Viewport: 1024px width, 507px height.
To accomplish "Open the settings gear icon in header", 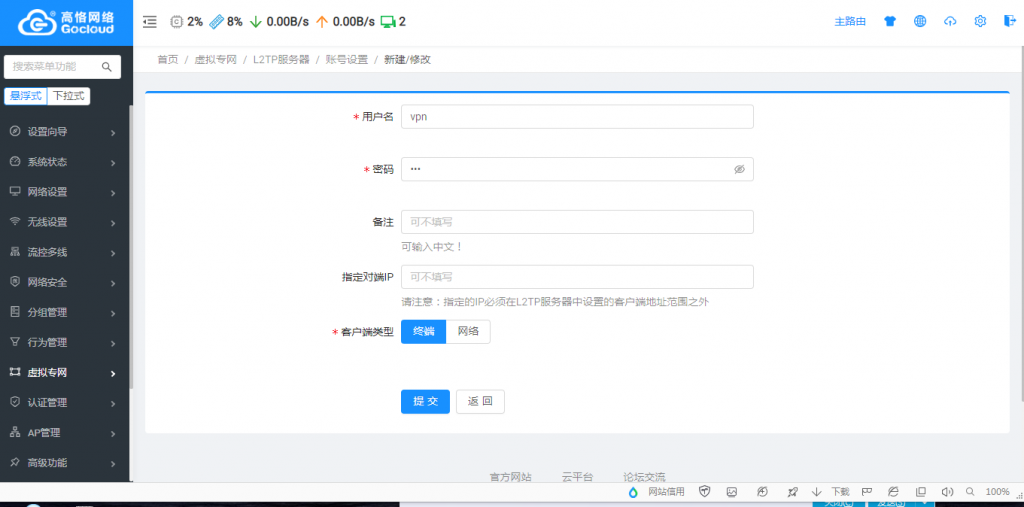I will (x=980, y=21).
